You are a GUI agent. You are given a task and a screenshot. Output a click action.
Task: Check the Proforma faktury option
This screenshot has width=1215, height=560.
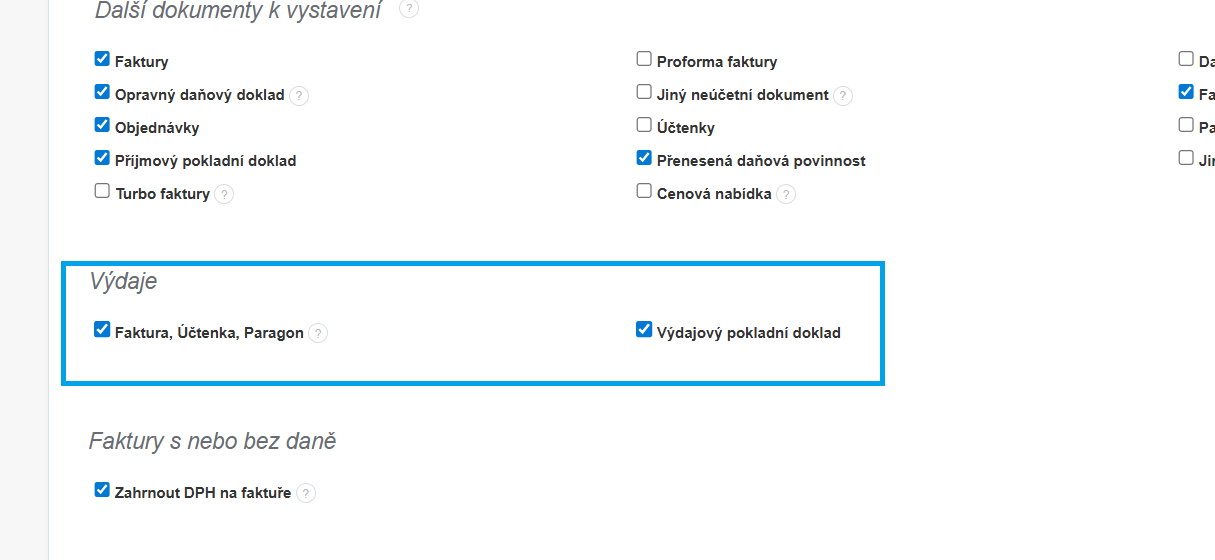(x=644, y=59)
